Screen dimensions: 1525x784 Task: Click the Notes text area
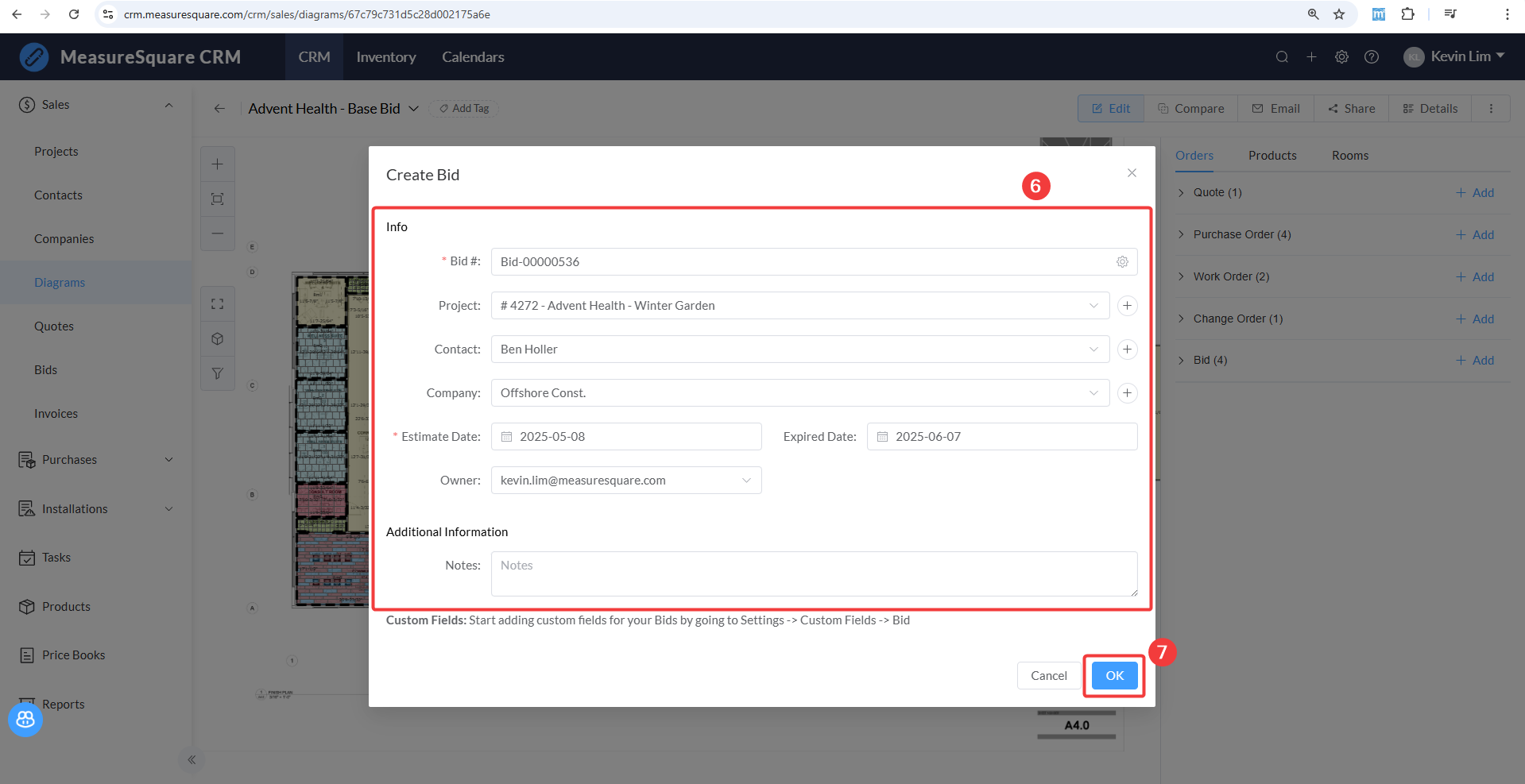(814, 574)
